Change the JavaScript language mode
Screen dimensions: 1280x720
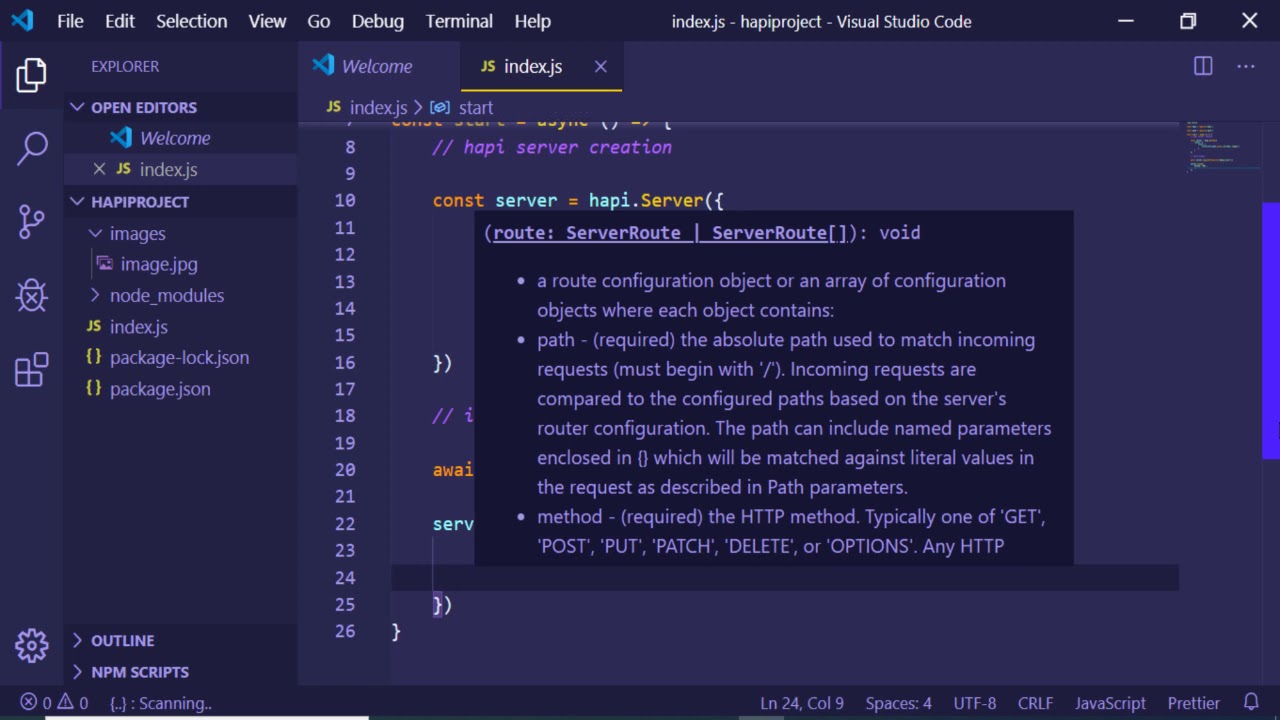[x=1110, y=703]
